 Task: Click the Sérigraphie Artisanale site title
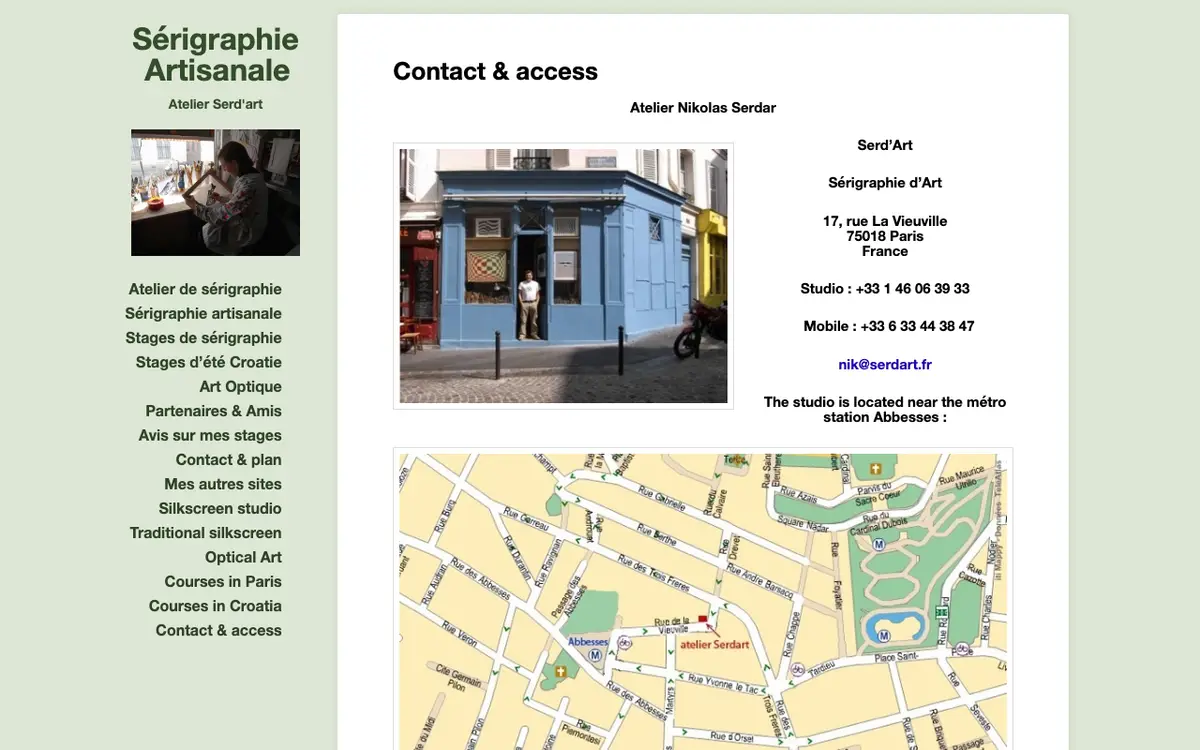click(215, 54)
